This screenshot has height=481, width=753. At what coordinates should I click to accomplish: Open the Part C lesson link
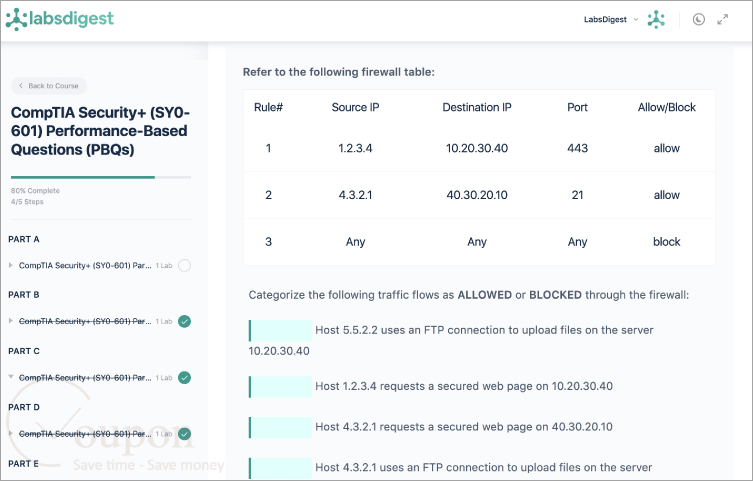pos(85,378)
